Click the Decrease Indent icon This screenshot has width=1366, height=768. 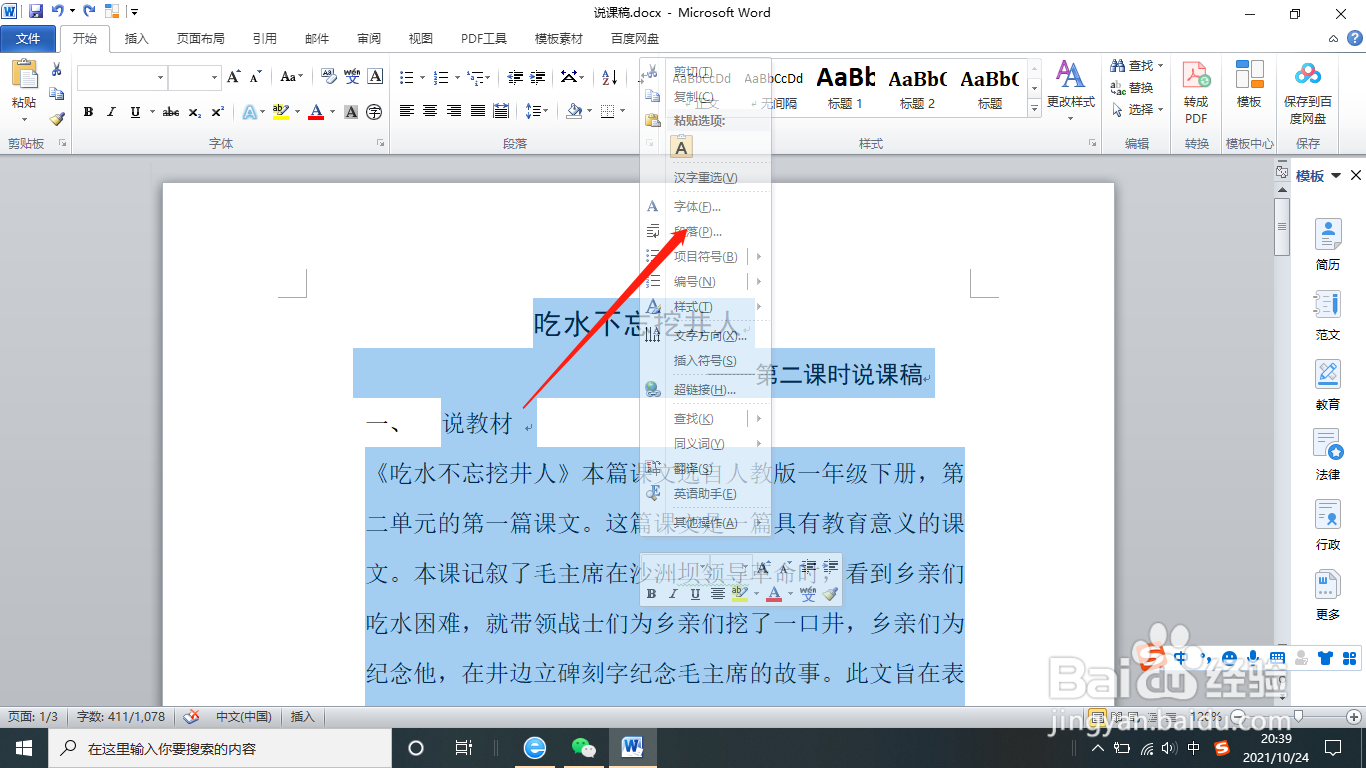click(x=515, y=77)
